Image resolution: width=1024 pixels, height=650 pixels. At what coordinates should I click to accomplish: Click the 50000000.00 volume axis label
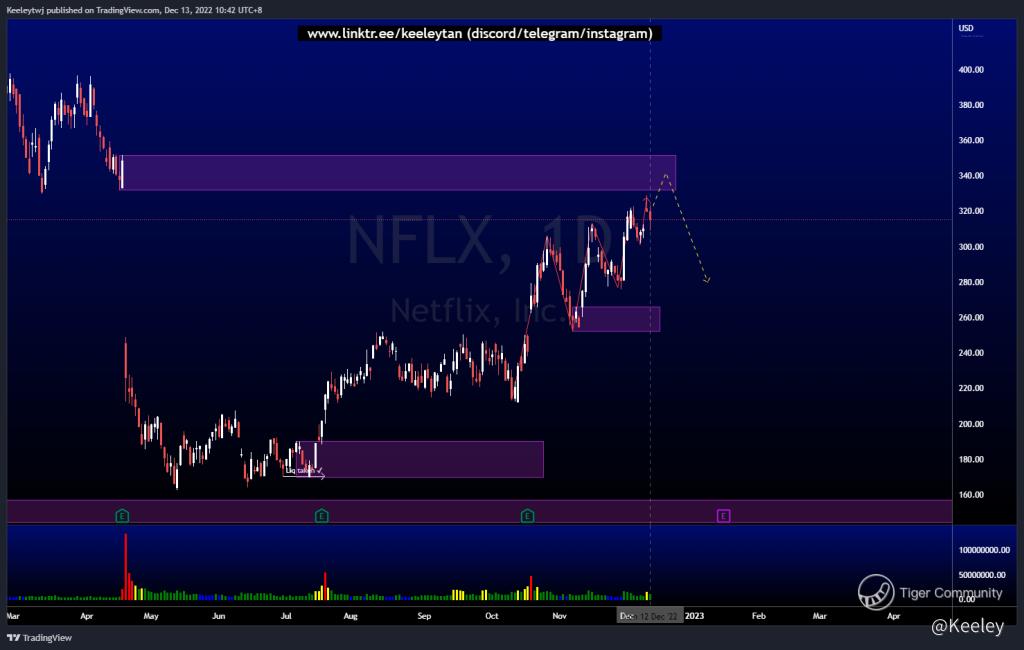click(x=982, y=575)
